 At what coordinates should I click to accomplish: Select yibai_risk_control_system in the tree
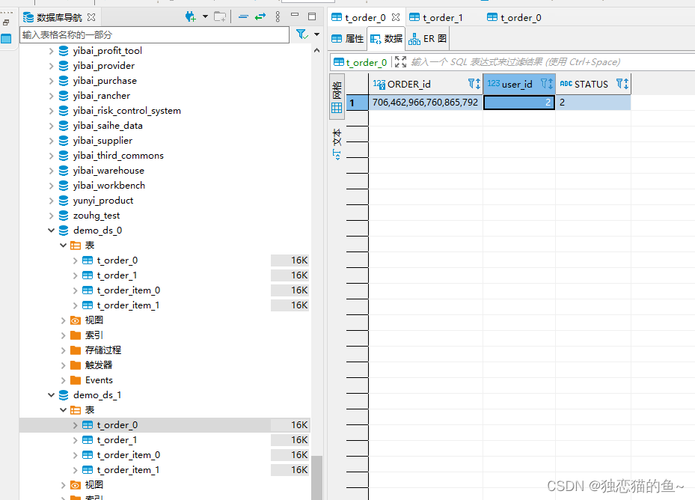[x=127, y=111]
